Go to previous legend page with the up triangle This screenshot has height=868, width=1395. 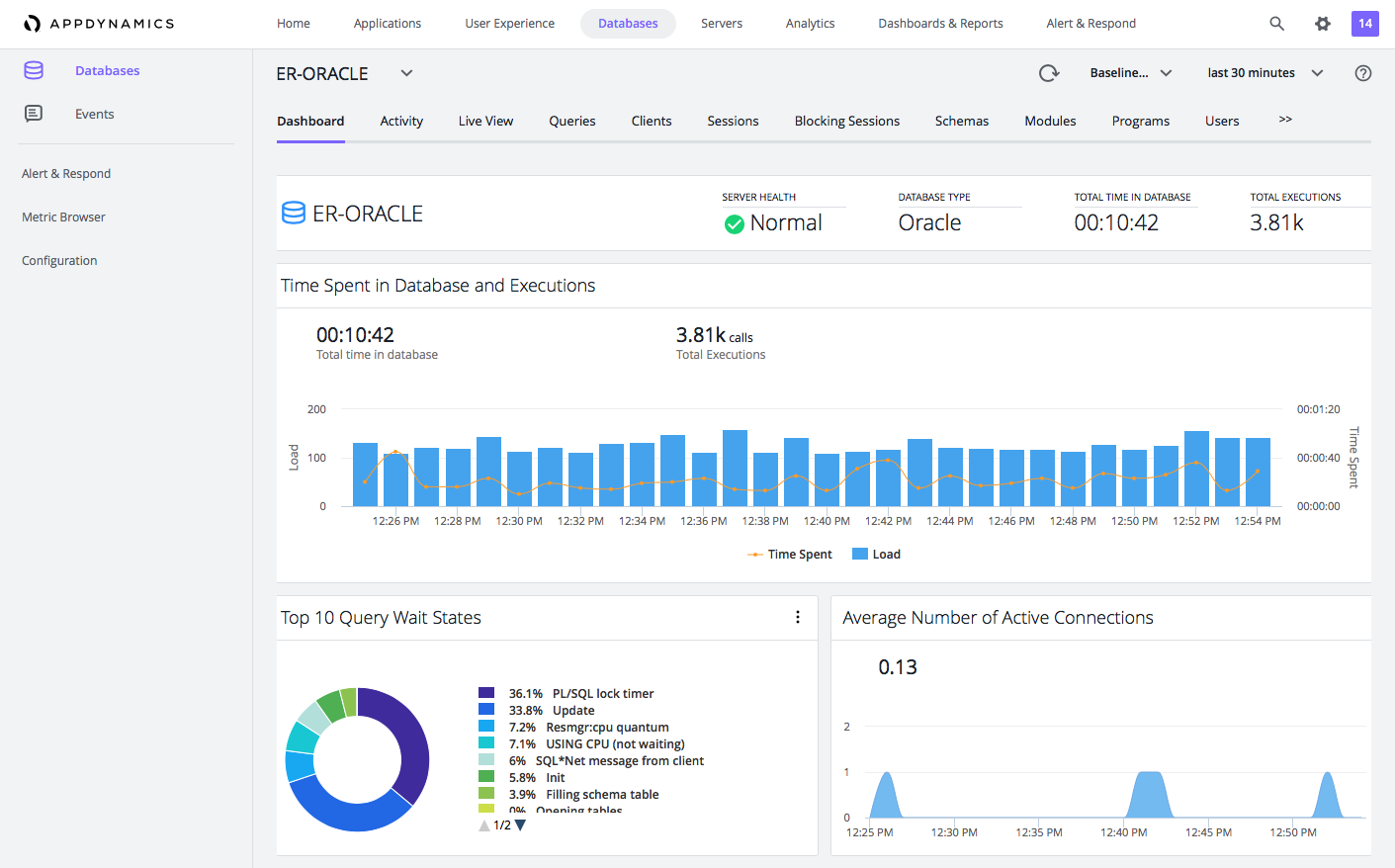(484, 825)
